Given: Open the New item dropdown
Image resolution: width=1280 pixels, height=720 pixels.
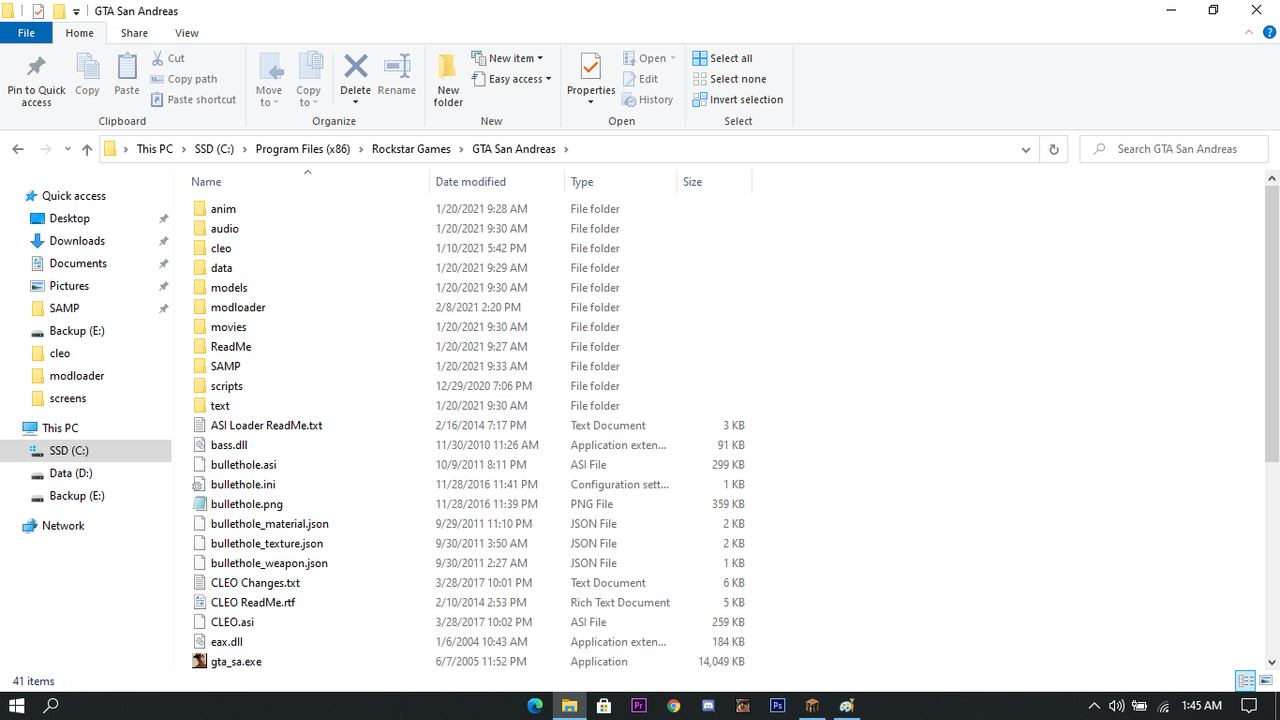Looking at the screenshot, I should [x=507, y=59].
